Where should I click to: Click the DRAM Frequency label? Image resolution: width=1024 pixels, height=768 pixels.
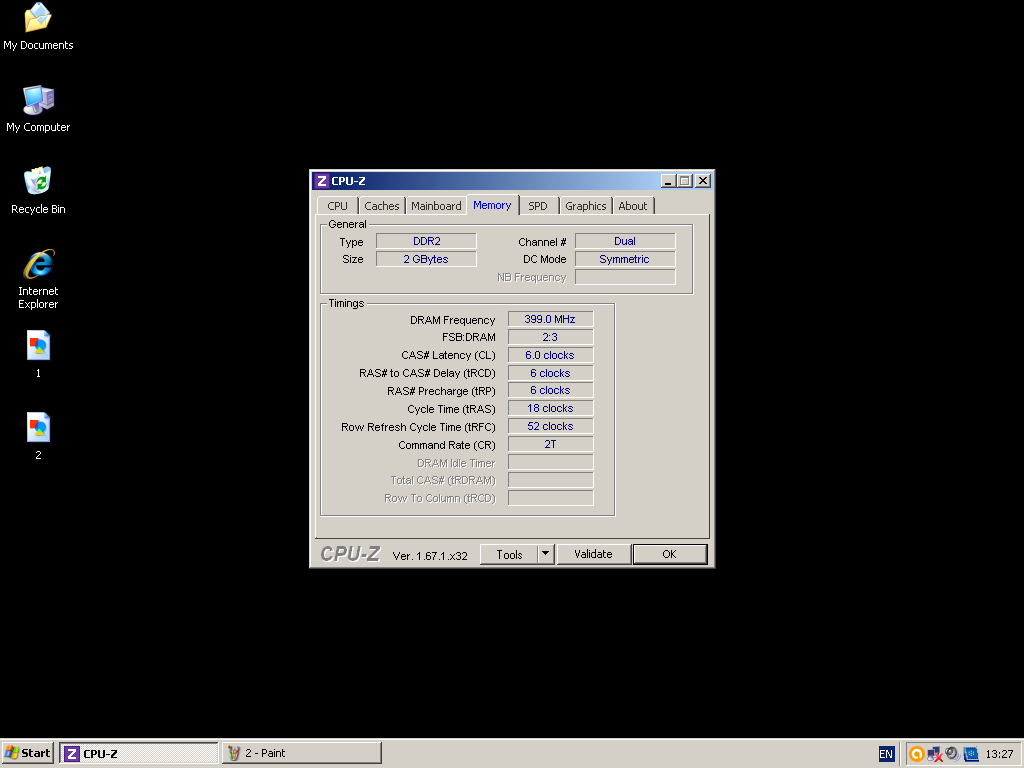pyautogui.click(x=453, y=320)
